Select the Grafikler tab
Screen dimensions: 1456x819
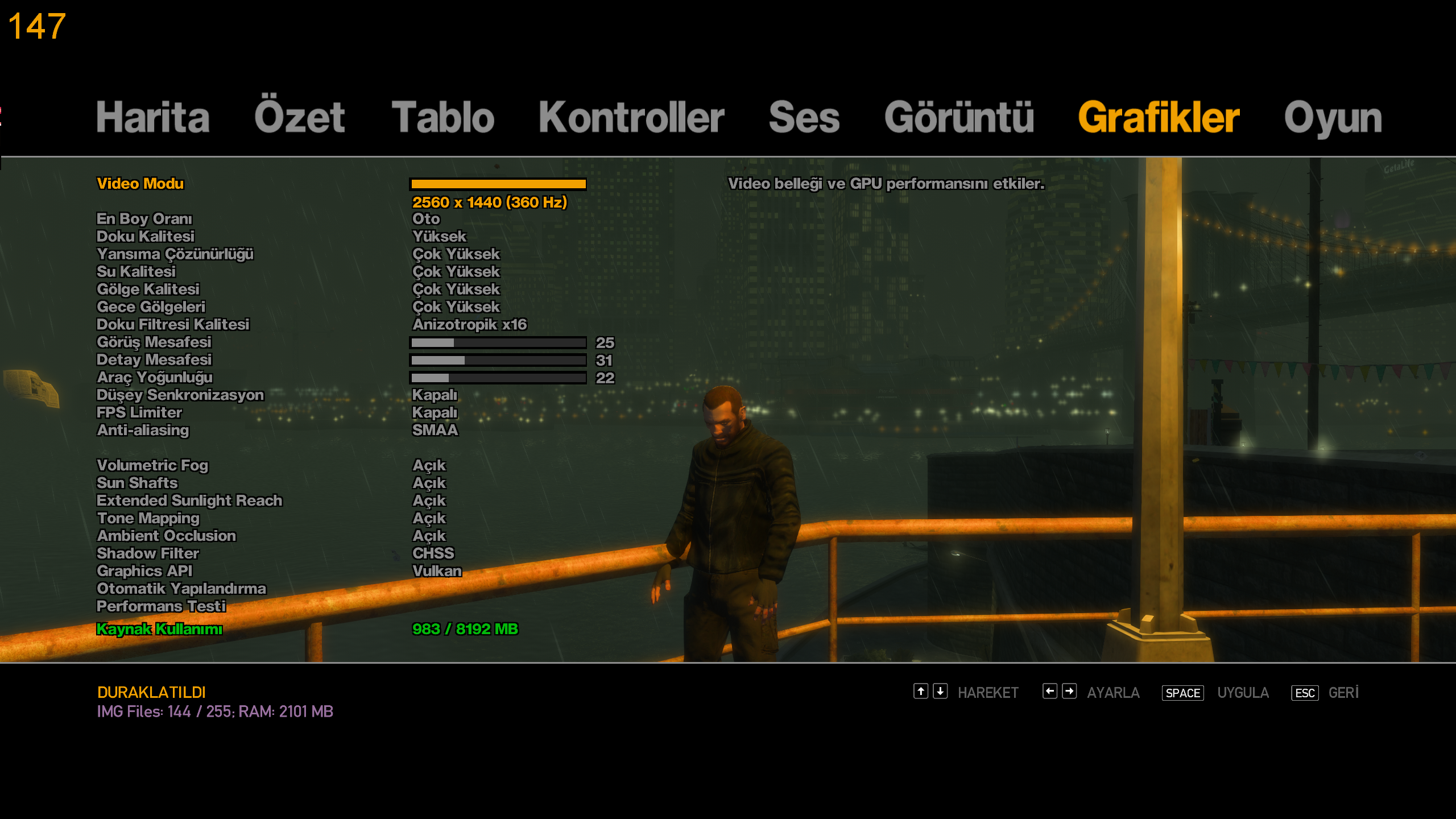coord(1159,118)
